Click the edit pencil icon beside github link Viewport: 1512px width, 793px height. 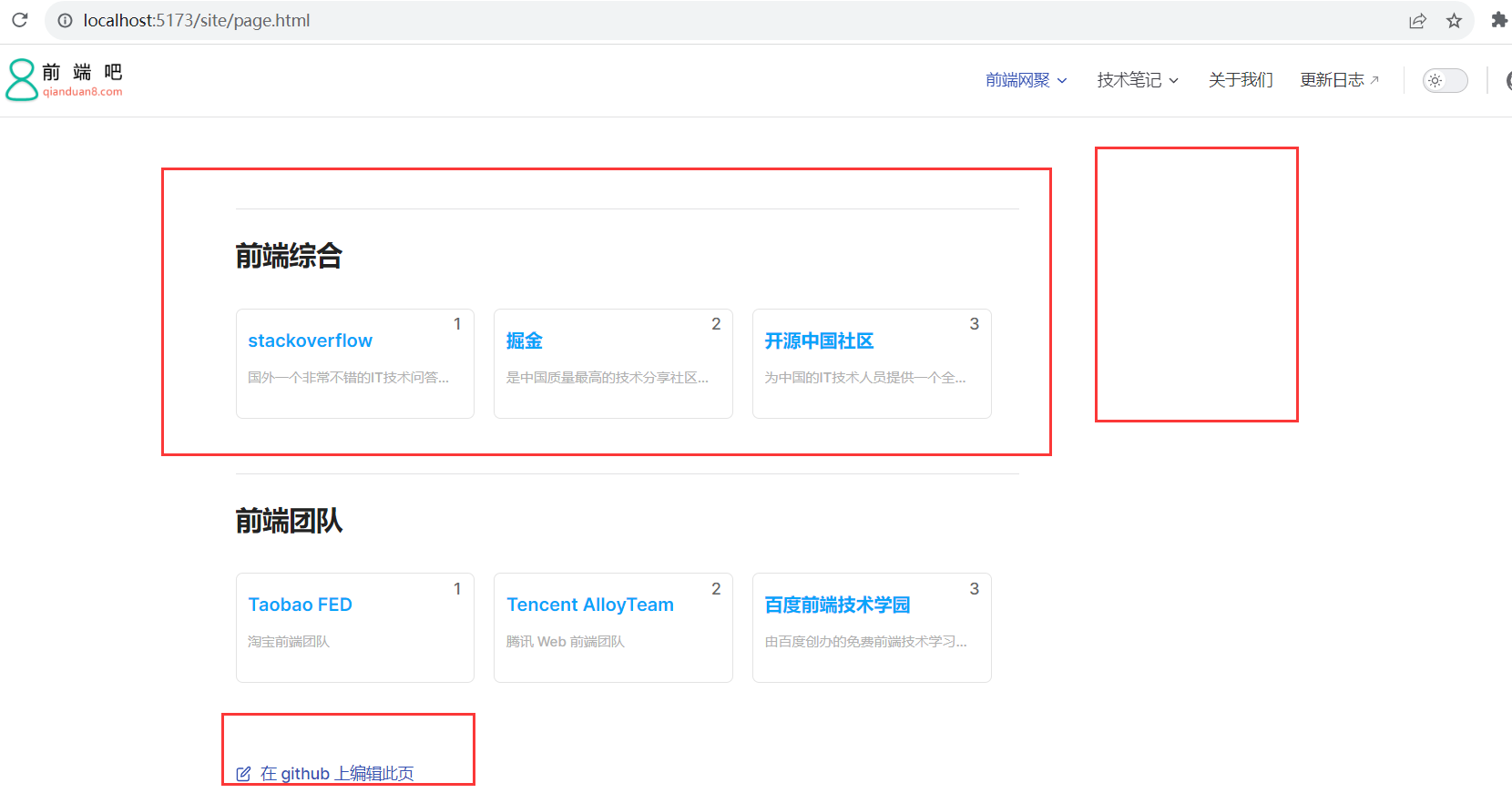click(243, 774)
